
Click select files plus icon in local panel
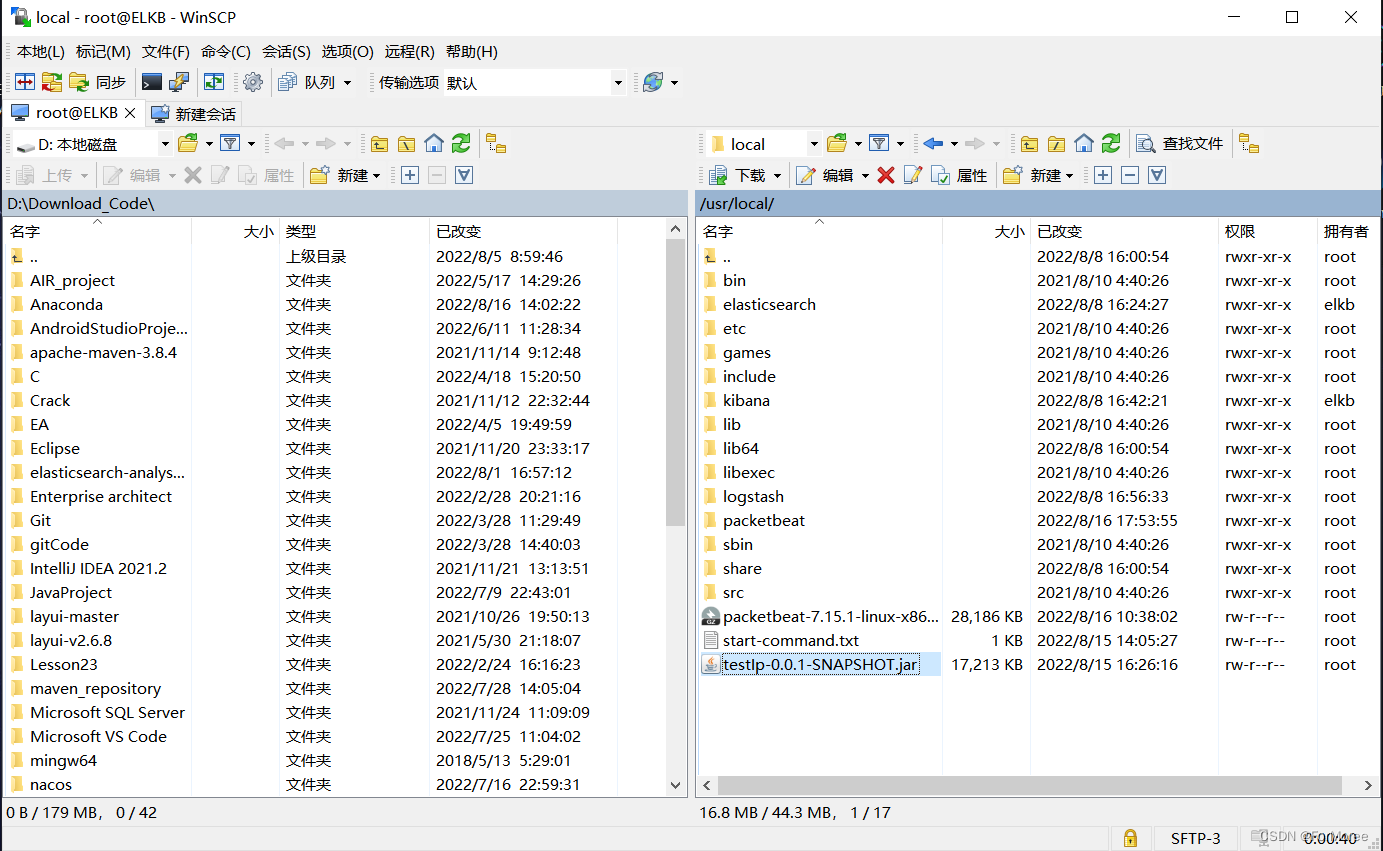click(x=410, y=175)
